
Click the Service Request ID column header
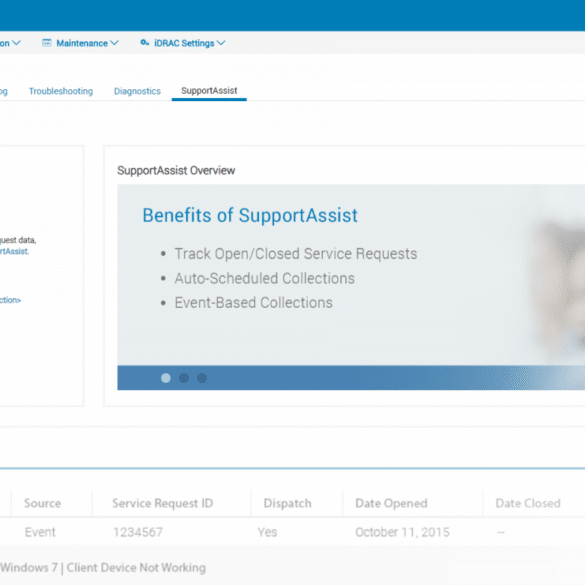click(163, 503)
